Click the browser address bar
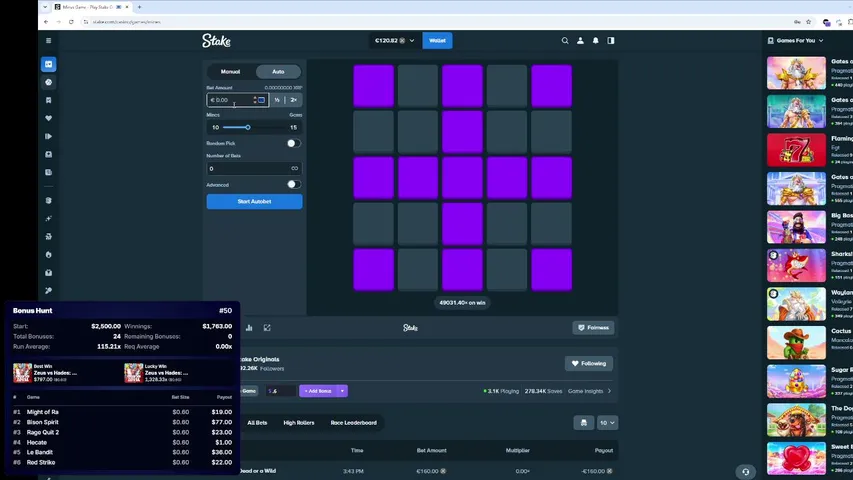Viewport: 853px width, 480px height. (x=435, y=22)
